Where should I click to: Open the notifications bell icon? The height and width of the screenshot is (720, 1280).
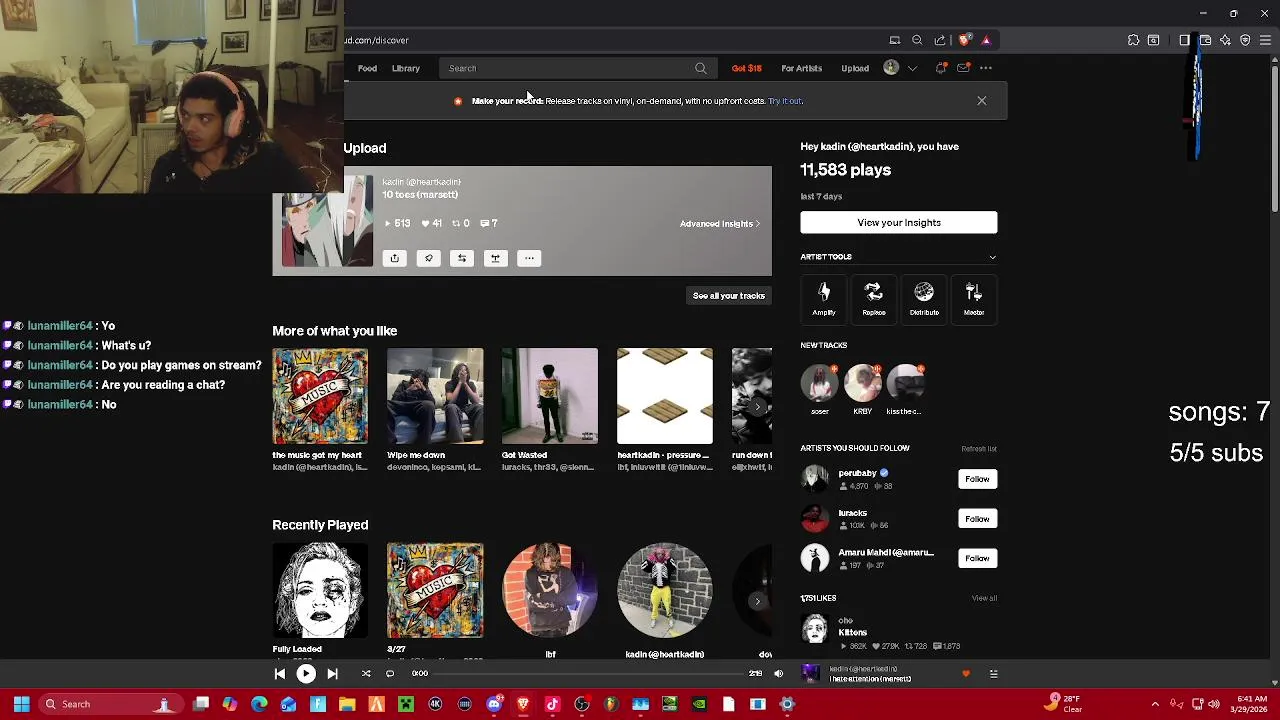(941, 68)
